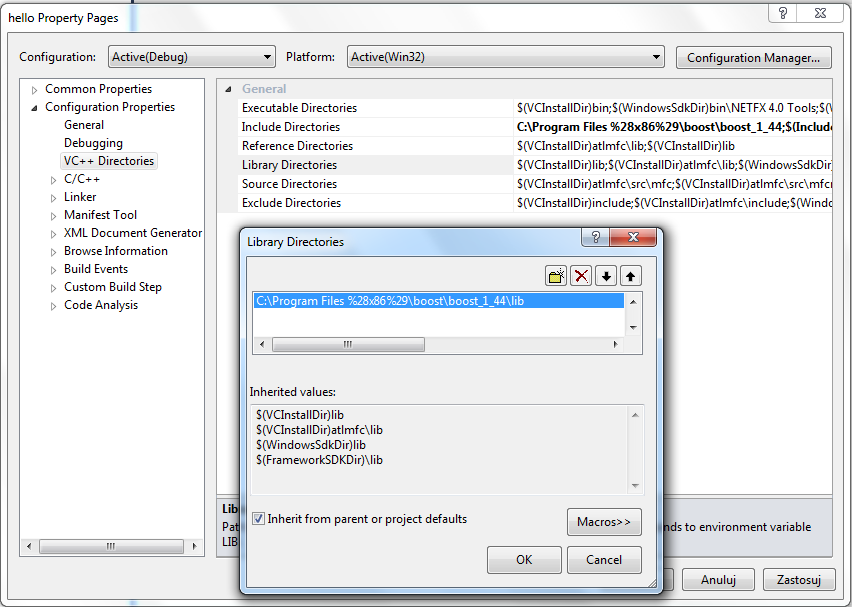This screenshot has width=852, height=607.
Task: Open Configuration Manager
Action: (753, 58)
